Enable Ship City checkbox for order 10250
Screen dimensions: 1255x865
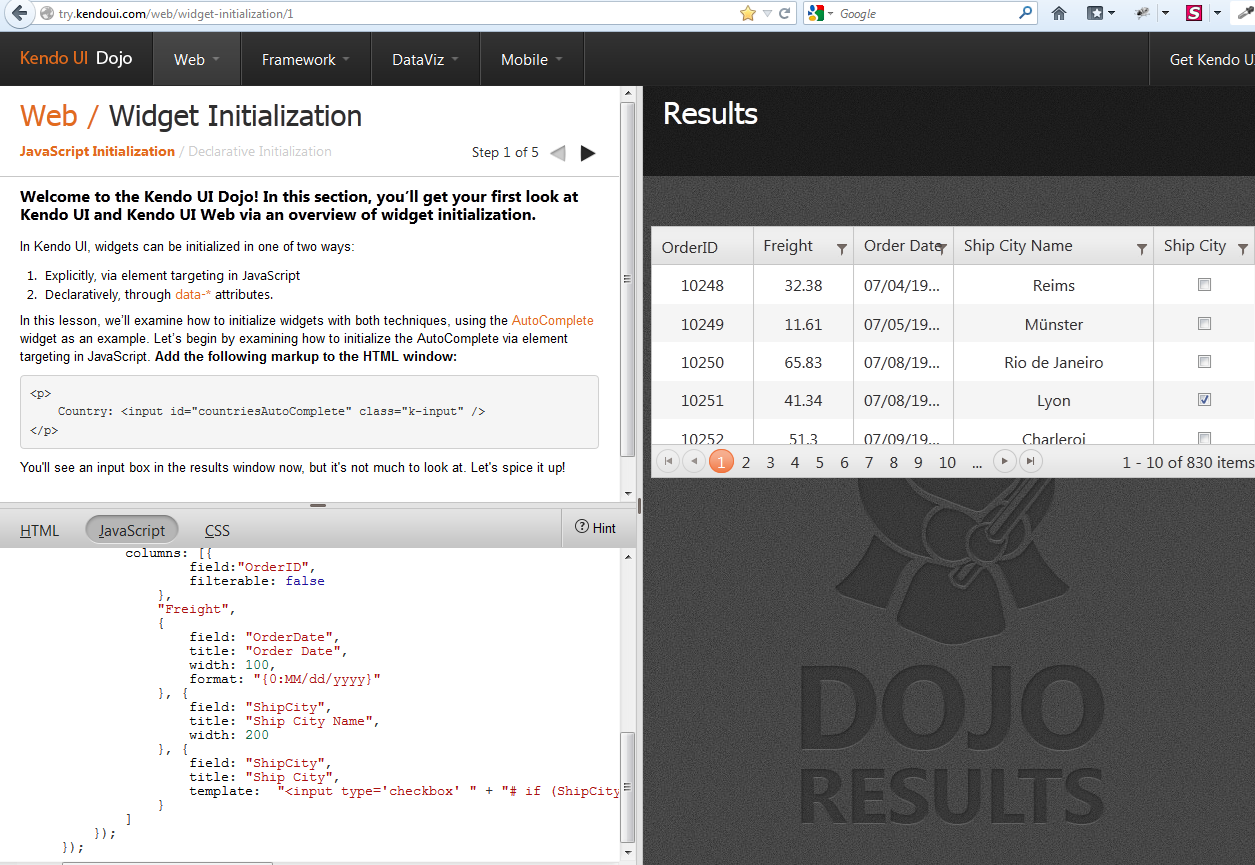(1204, 361)
